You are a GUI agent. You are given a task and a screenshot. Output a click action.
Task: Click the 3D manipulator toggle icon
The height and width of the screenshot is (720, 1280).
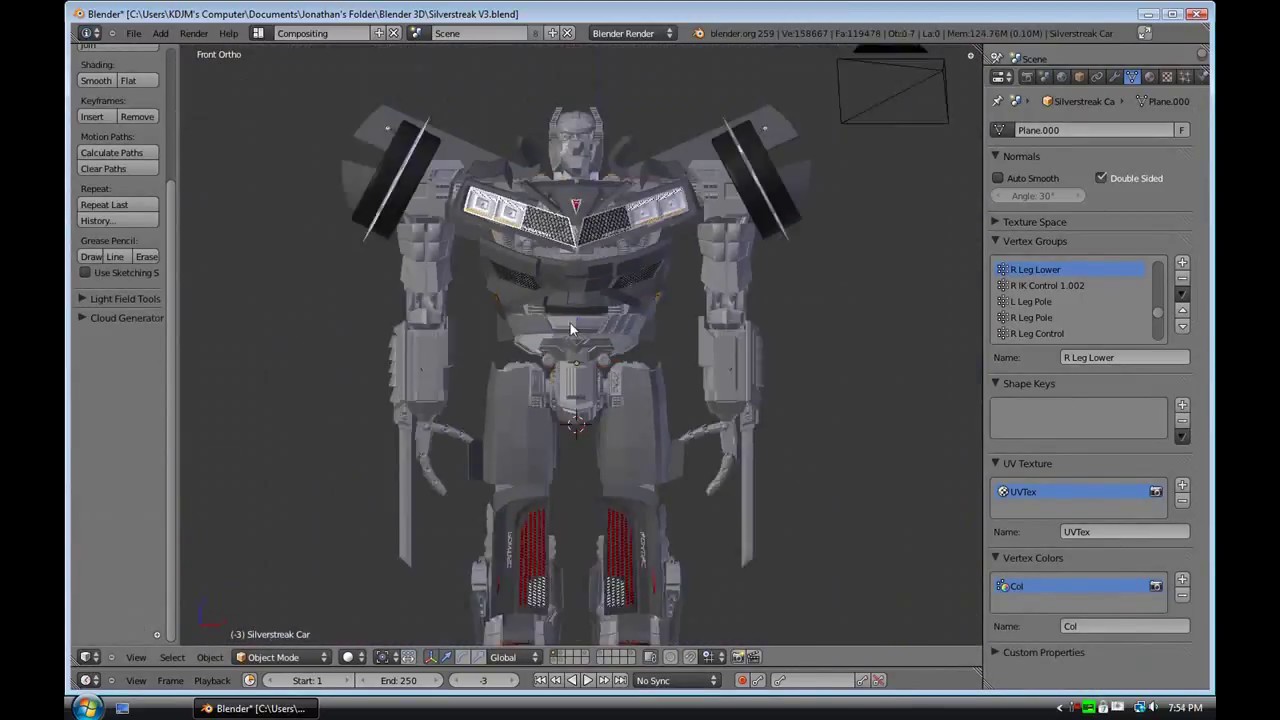[430, 657]
